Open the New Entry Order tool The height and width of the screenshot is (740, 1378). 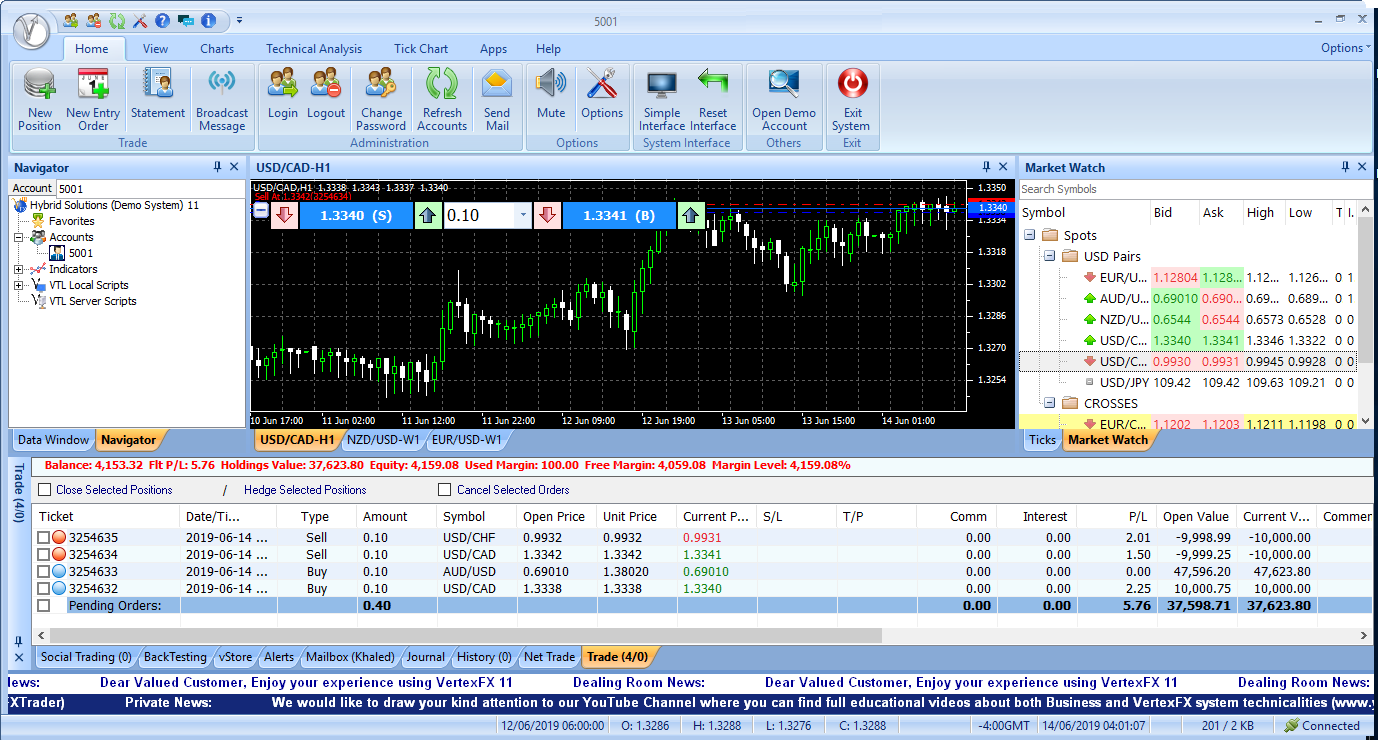93,99
